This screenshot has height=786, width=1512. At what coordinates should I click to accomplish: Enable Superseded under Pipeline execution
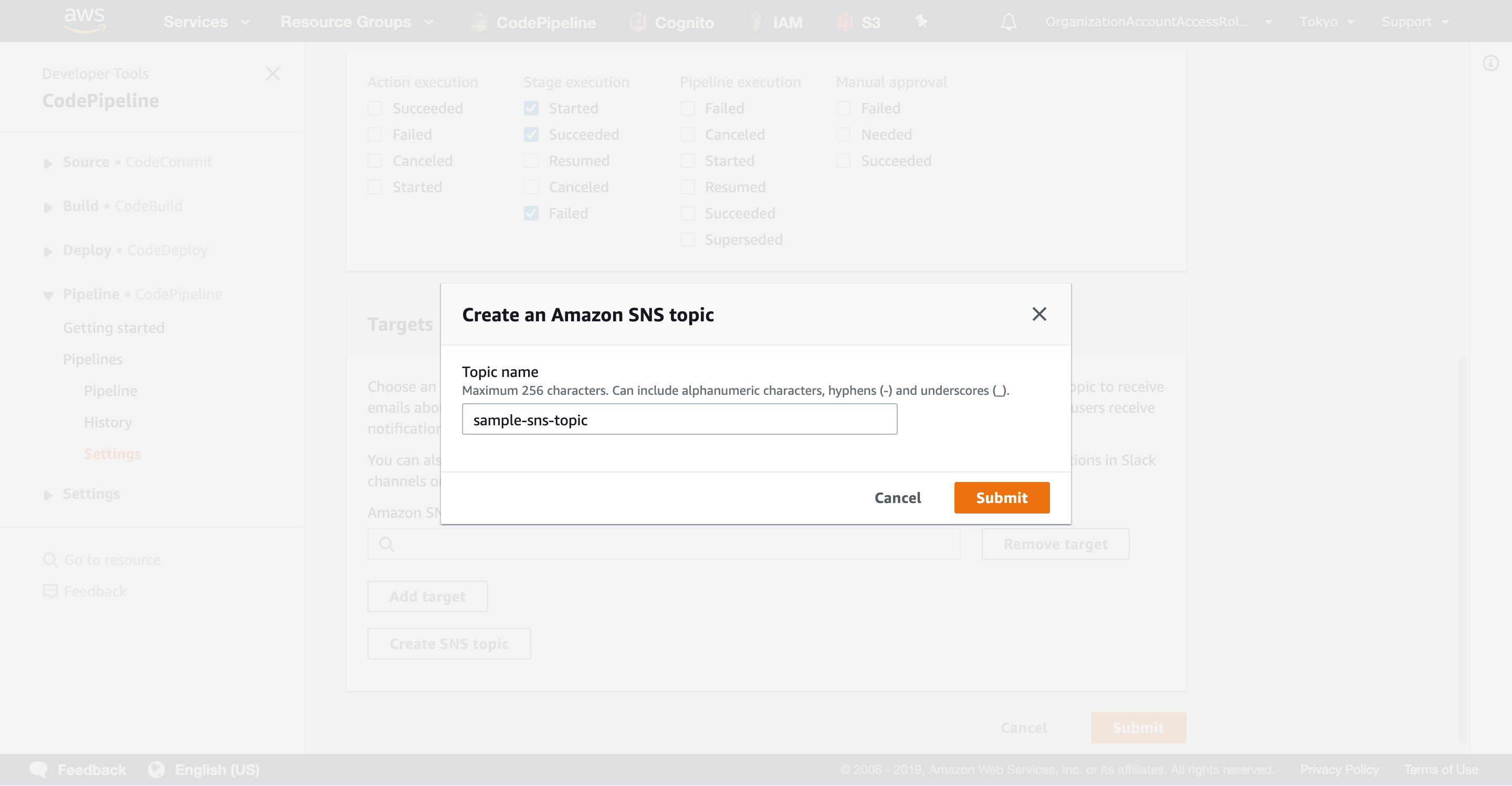click(687, 239)
